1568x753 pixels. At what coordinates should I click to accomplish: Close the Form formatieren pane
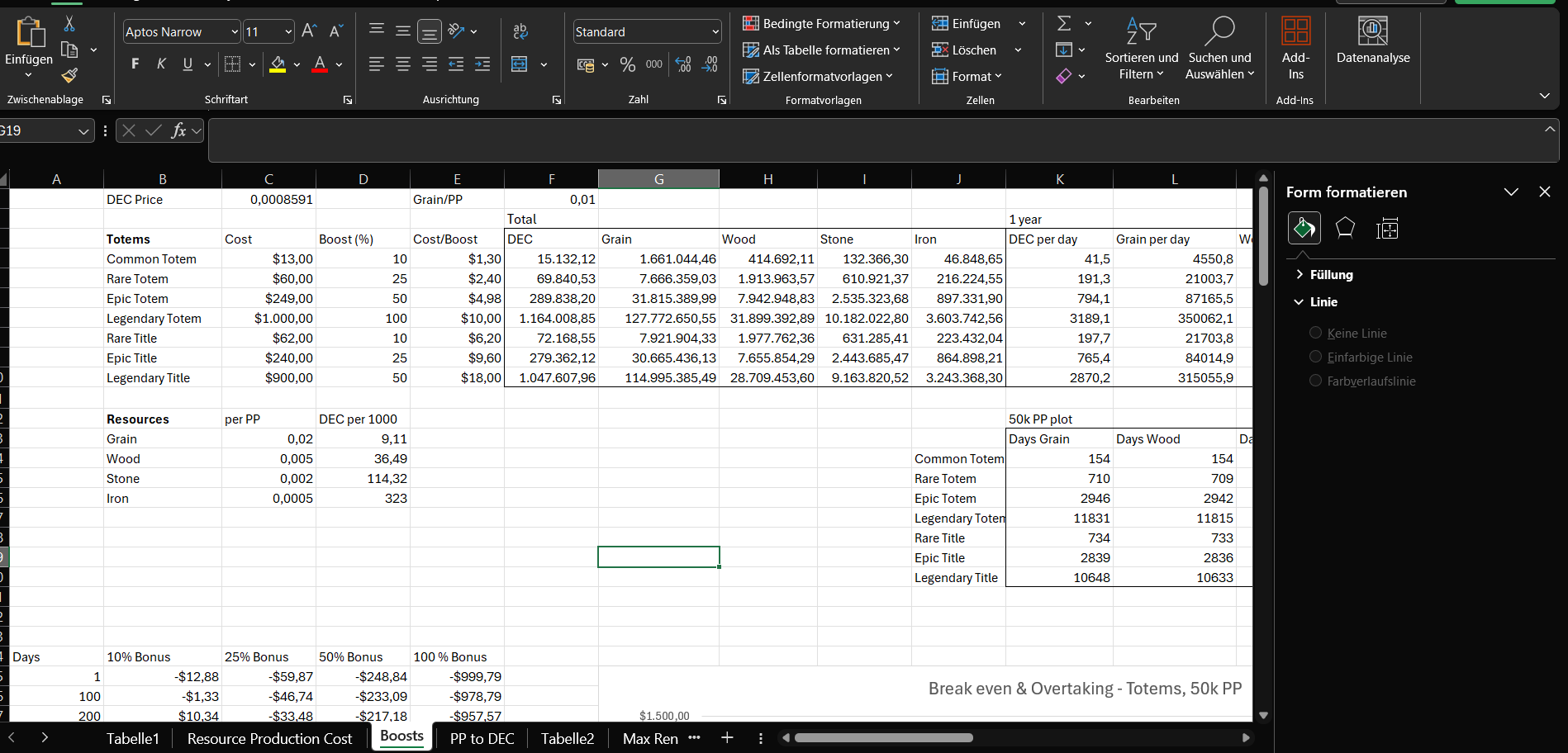[1545, 192]
